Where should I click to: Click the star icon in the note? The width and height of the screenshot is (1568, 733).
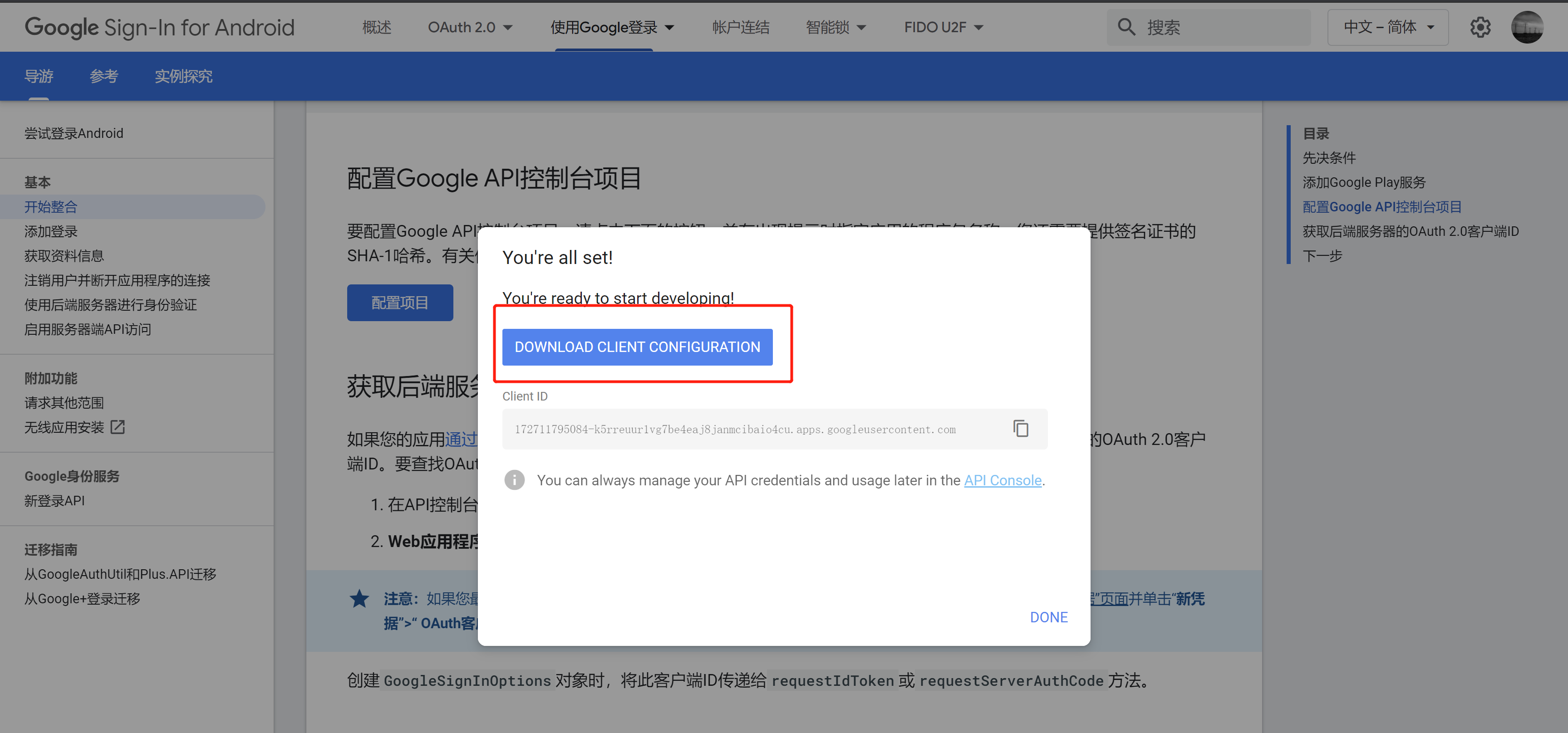tap(359, 599)
